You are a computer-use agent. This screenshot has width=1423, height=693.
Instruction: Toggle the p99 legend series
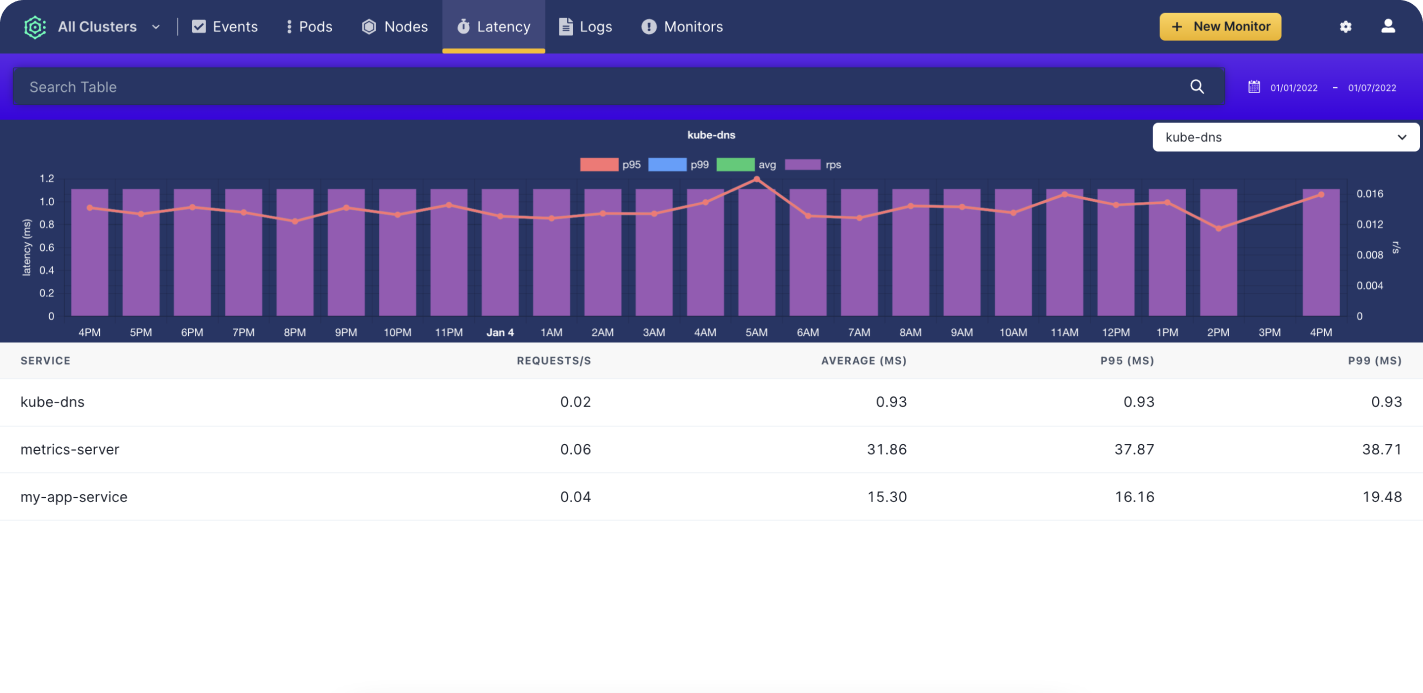click(667, 165)
